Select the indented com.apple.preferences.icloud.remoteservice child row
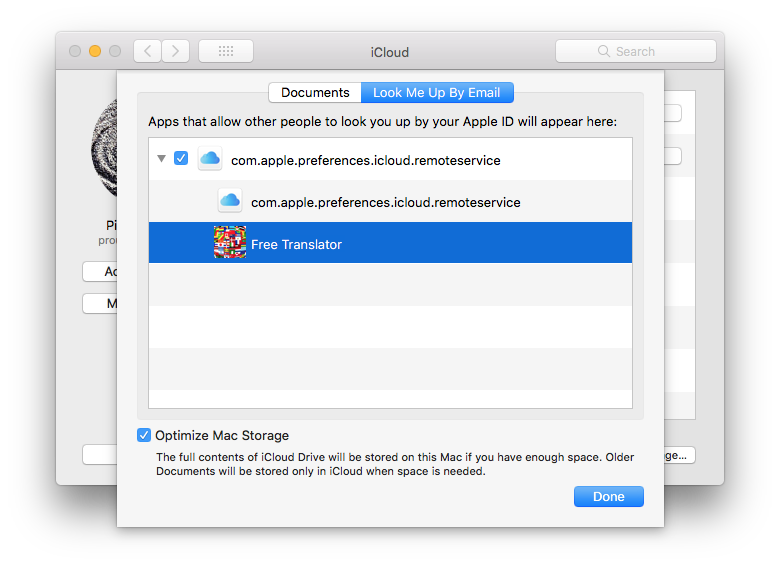 click(x=390, y=201)
